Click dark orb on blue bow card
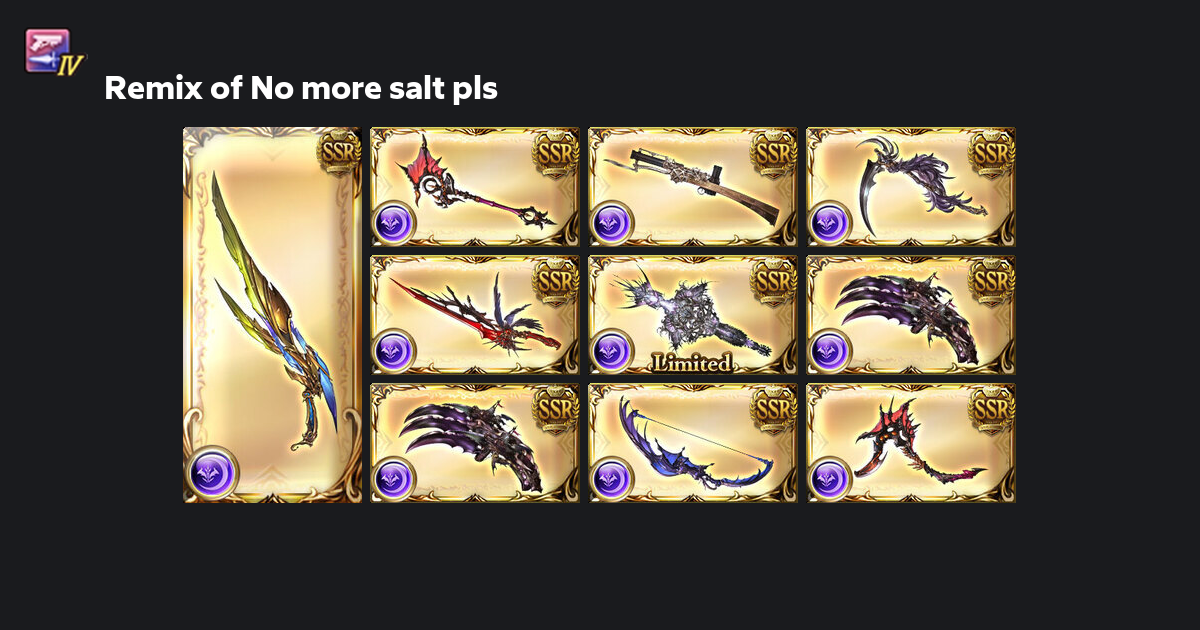This screenshot has height=630, width=1200. 611,479
